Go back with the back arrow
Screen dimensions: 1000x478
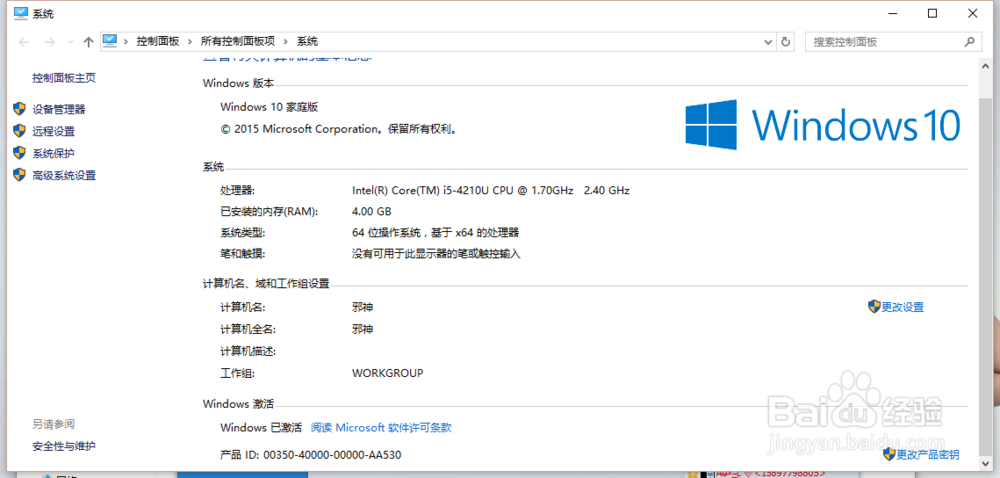pos(24,42)
